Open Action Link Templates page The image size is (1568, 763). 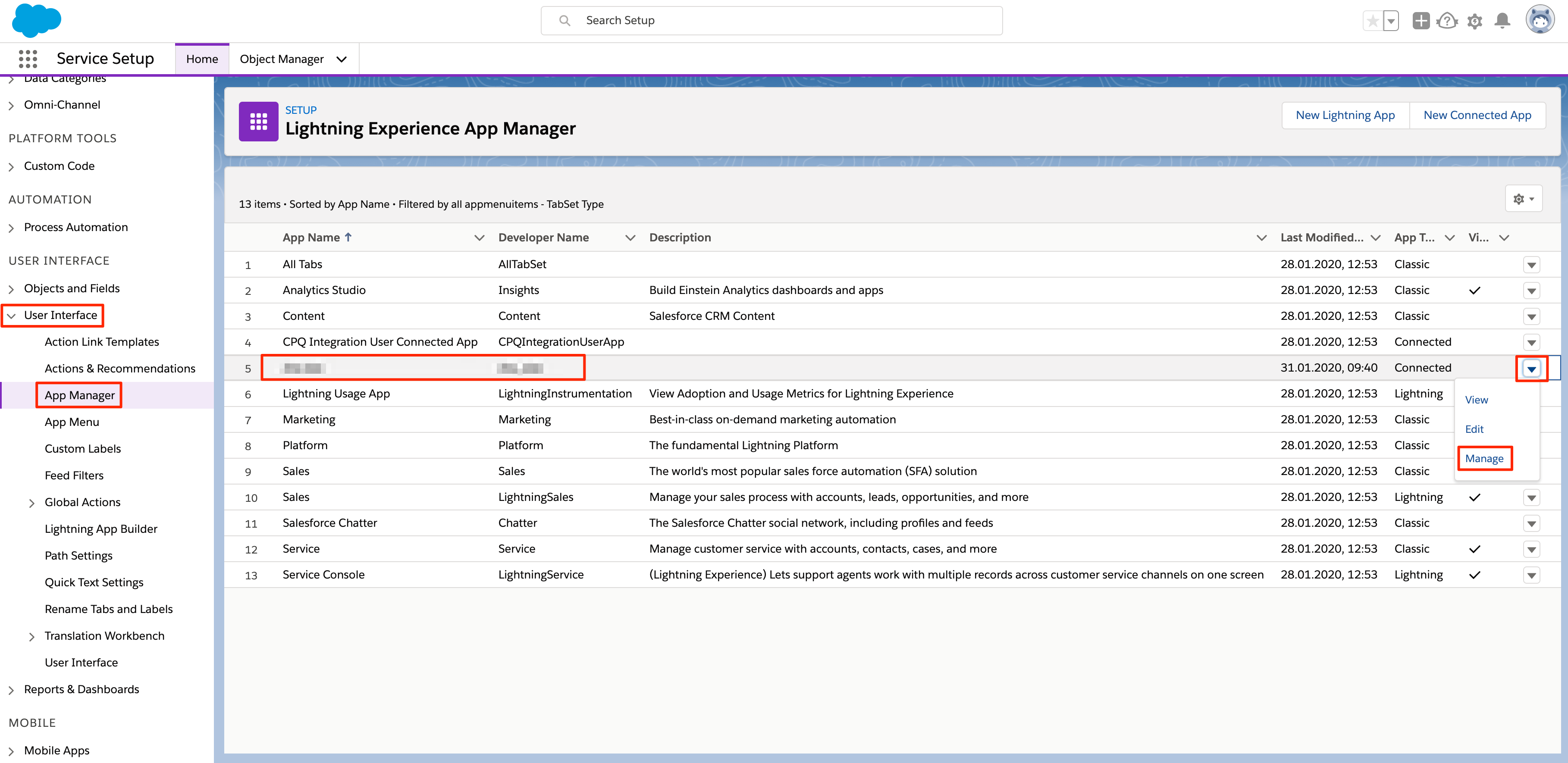click(102, 342)
